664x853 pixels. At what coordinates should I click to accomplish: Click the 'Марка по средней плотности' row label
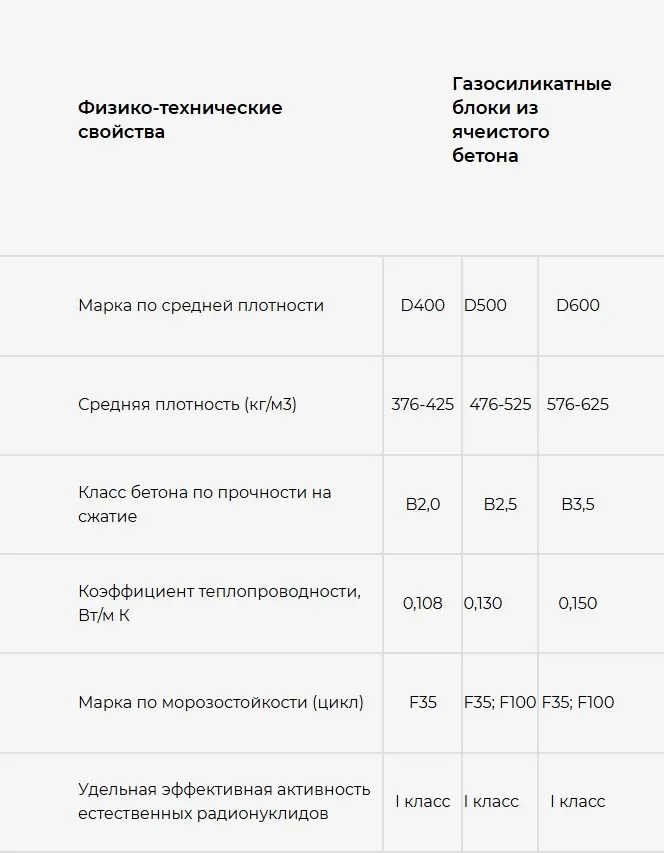tap(201, 306)
